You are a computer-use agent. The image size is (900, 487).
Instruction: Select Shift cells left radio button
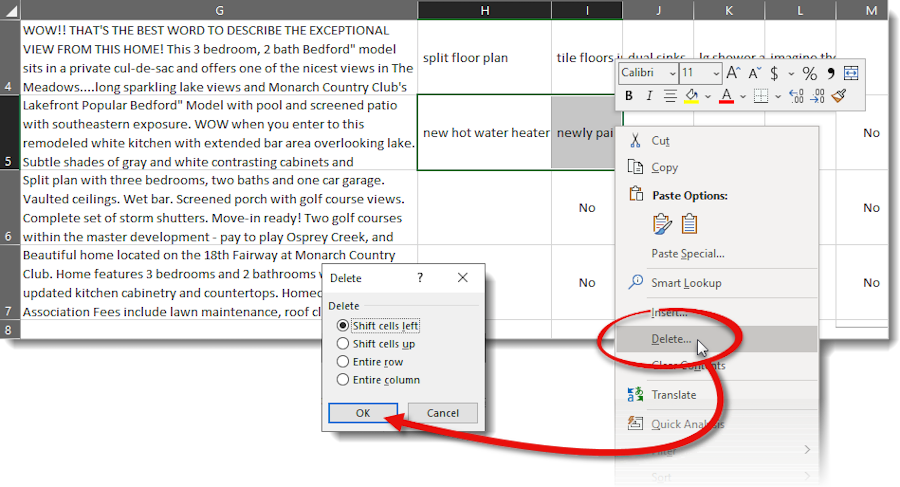pyautogui.click(x=343, y=326)
